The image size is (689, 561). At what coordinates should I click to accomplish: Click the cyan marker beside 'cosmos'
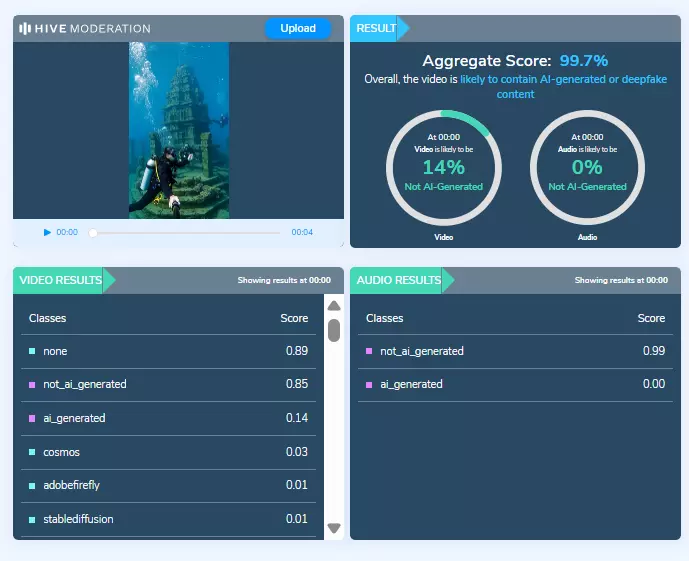(32, 452)
